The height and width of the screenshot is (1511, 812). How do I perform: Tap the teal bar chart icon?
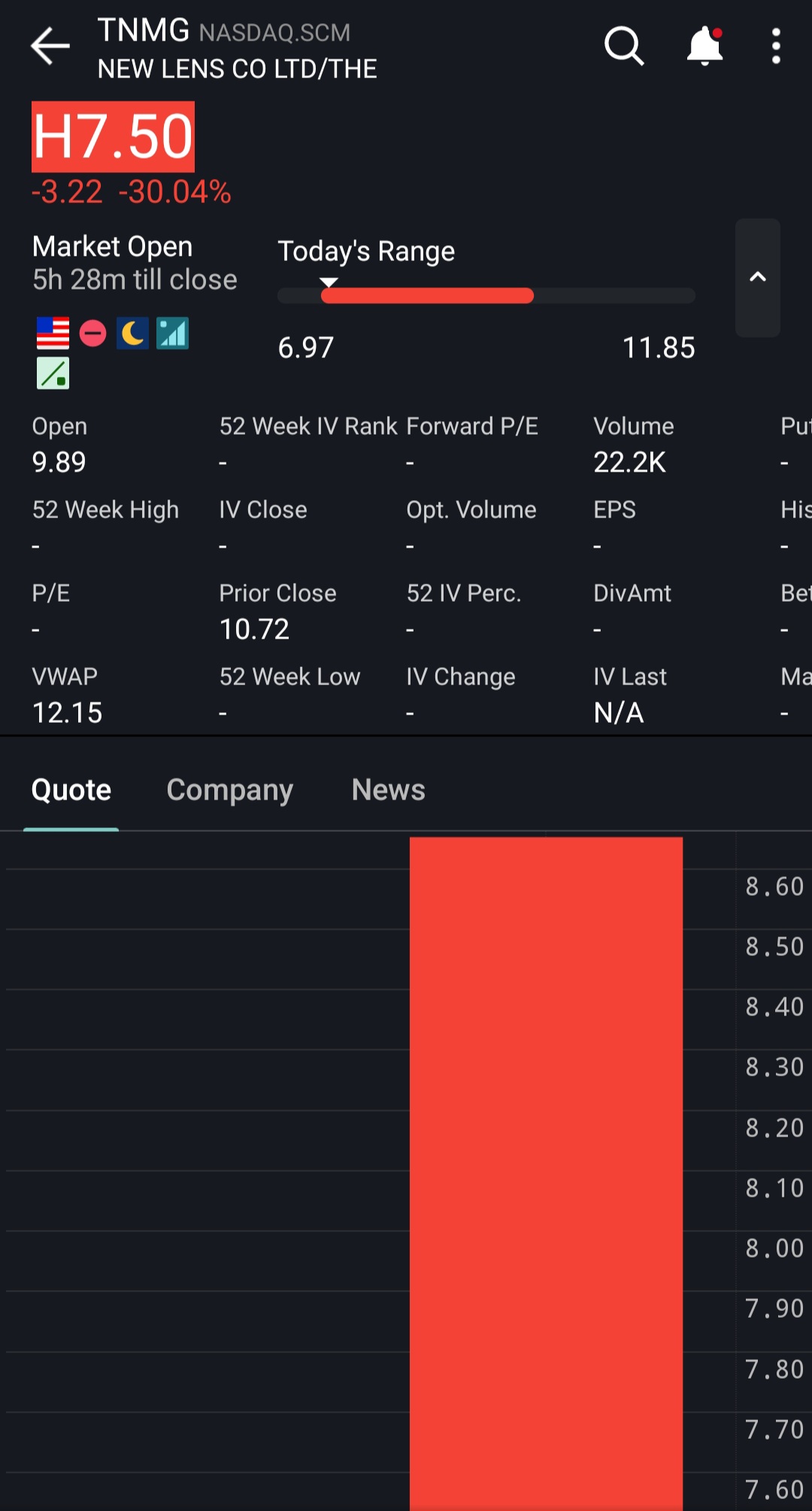coord(172,333)
